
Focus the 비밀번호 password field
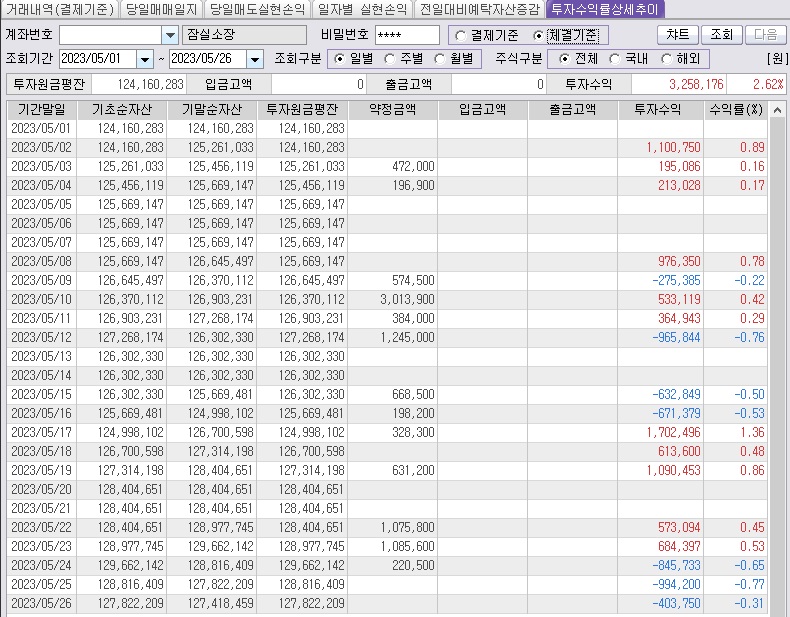tap(407, 35)
